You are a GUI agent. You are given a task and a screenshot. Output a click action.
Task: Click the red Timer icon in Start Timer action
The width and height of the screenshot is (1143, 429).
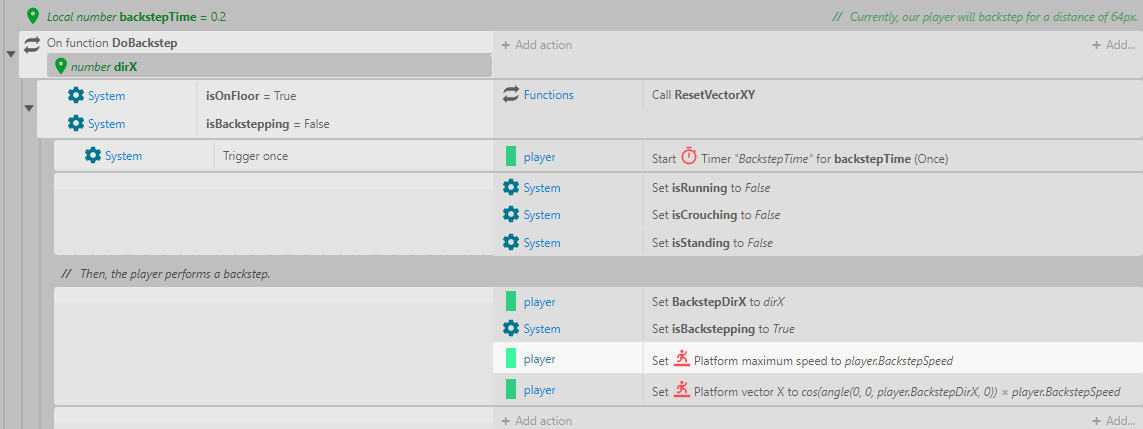pyautogui.click(x=689, y=157)
